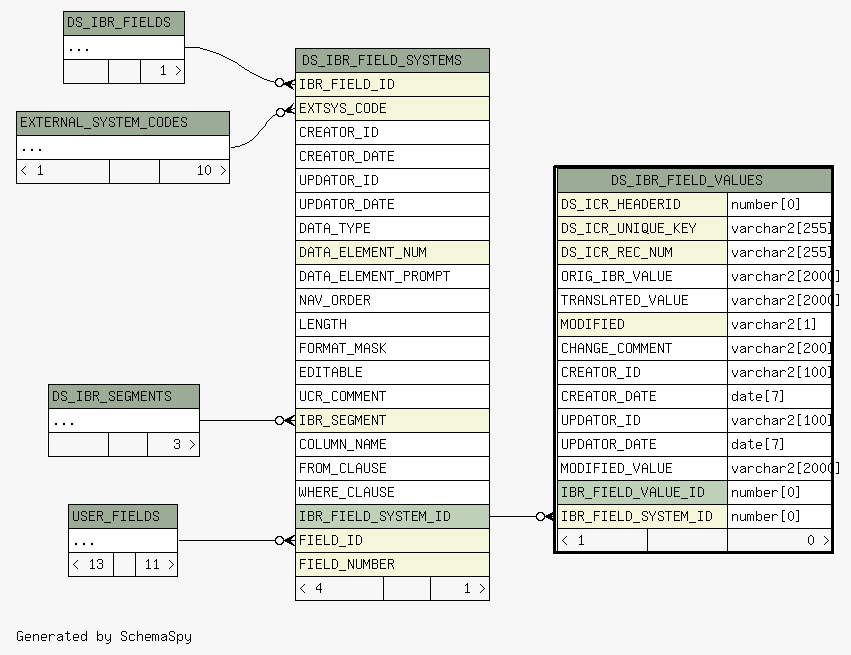Select the DATA_ELEMENT_NUM column row
The height and width of the screenshot is (655, 851).
coord(392,252)
